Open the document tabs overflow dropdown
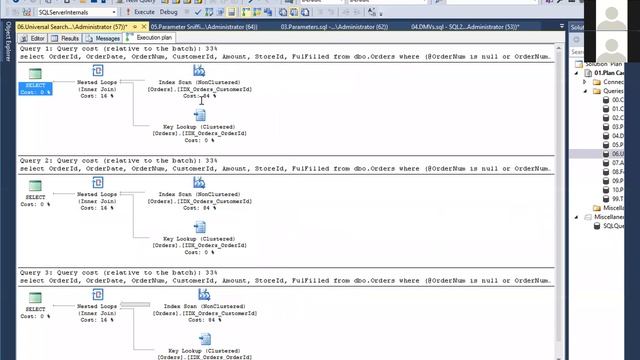This screenshot has height=360, width=640. (562, 26)
